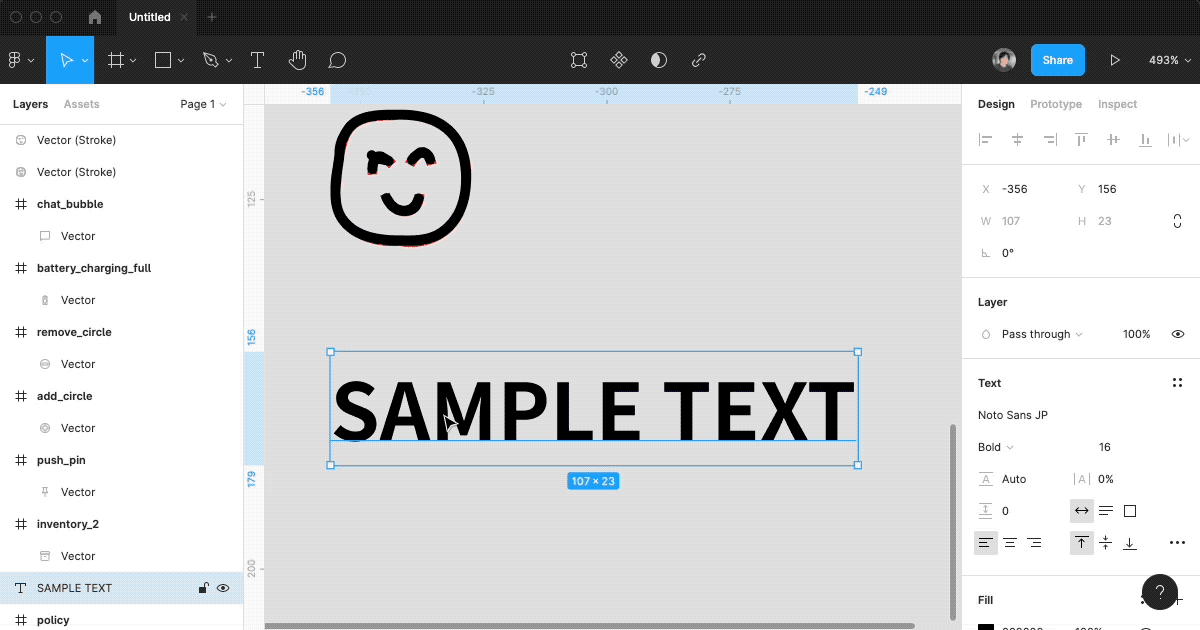Screen dimensions: 1200x630
Task: Toggle layer visibility in Layer section
Action: [1177, 334]
